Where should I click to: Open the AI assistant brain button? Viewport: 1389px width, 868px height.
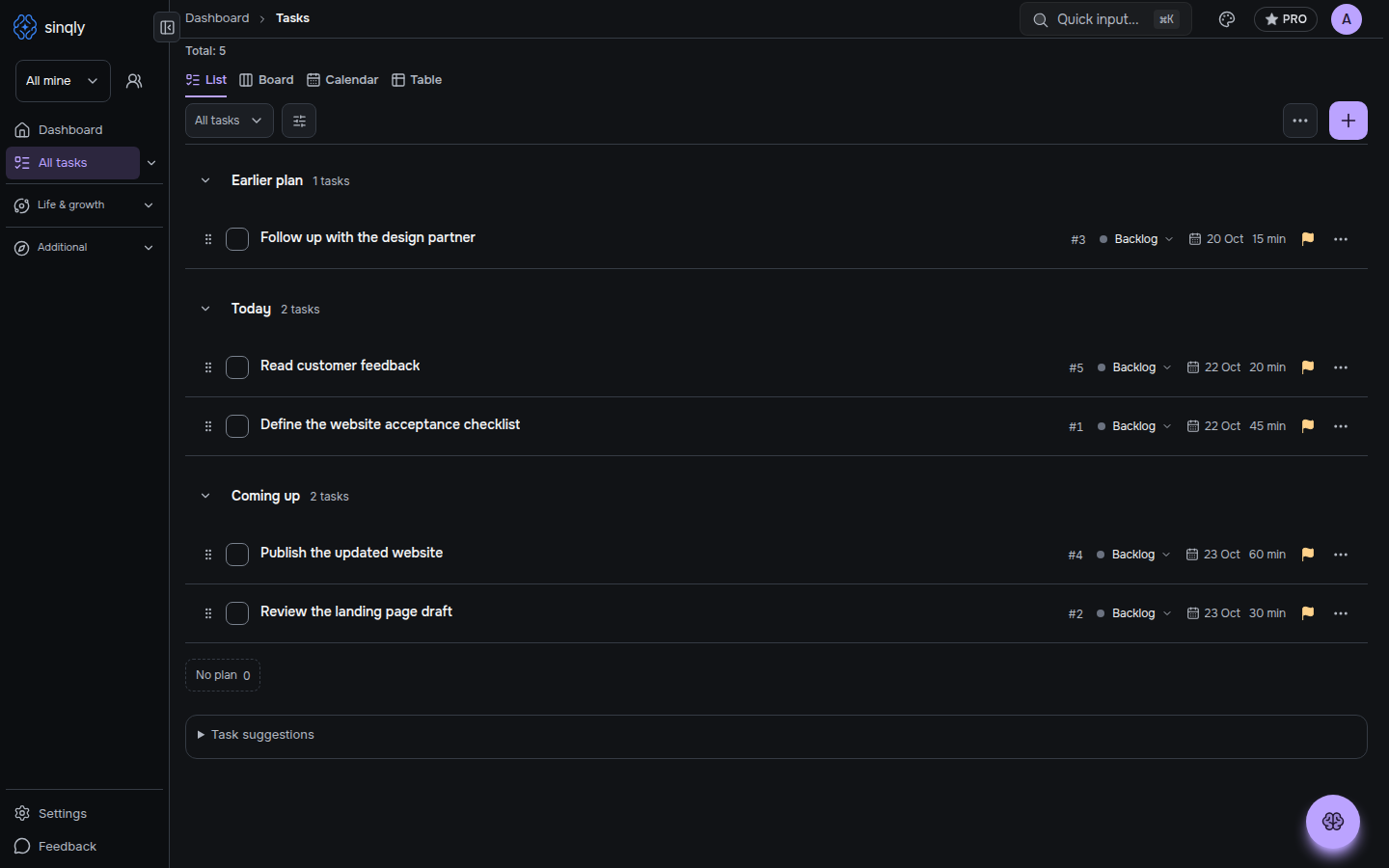(1333, 822)
